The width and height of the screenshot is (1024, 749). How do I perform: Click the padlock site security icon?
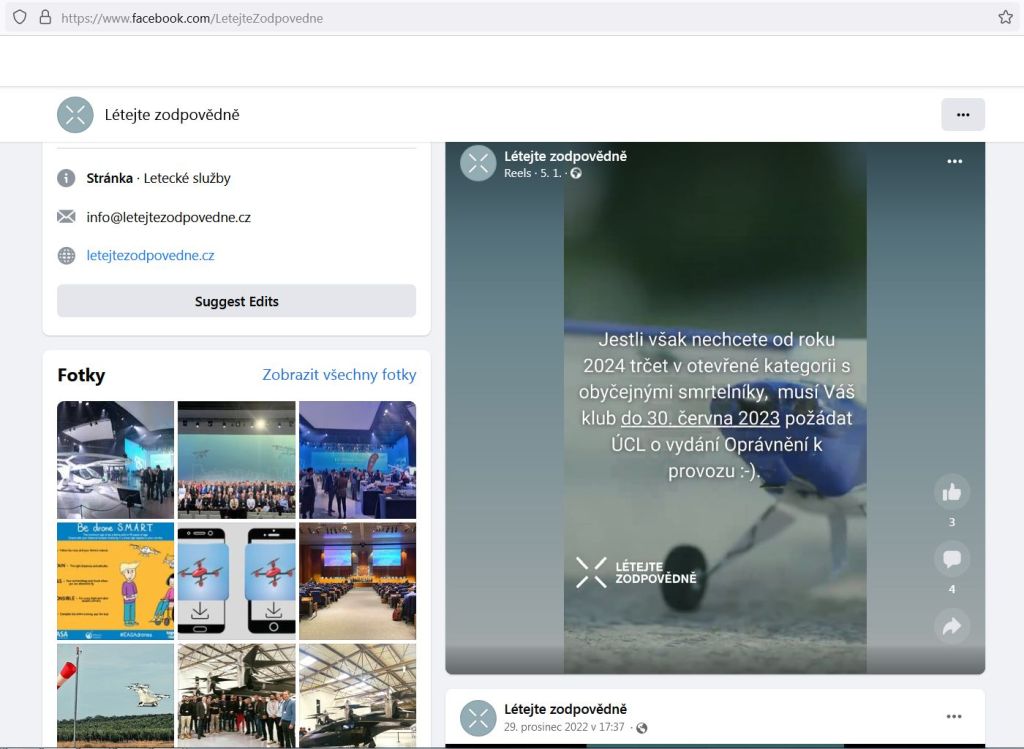(44, 17)
